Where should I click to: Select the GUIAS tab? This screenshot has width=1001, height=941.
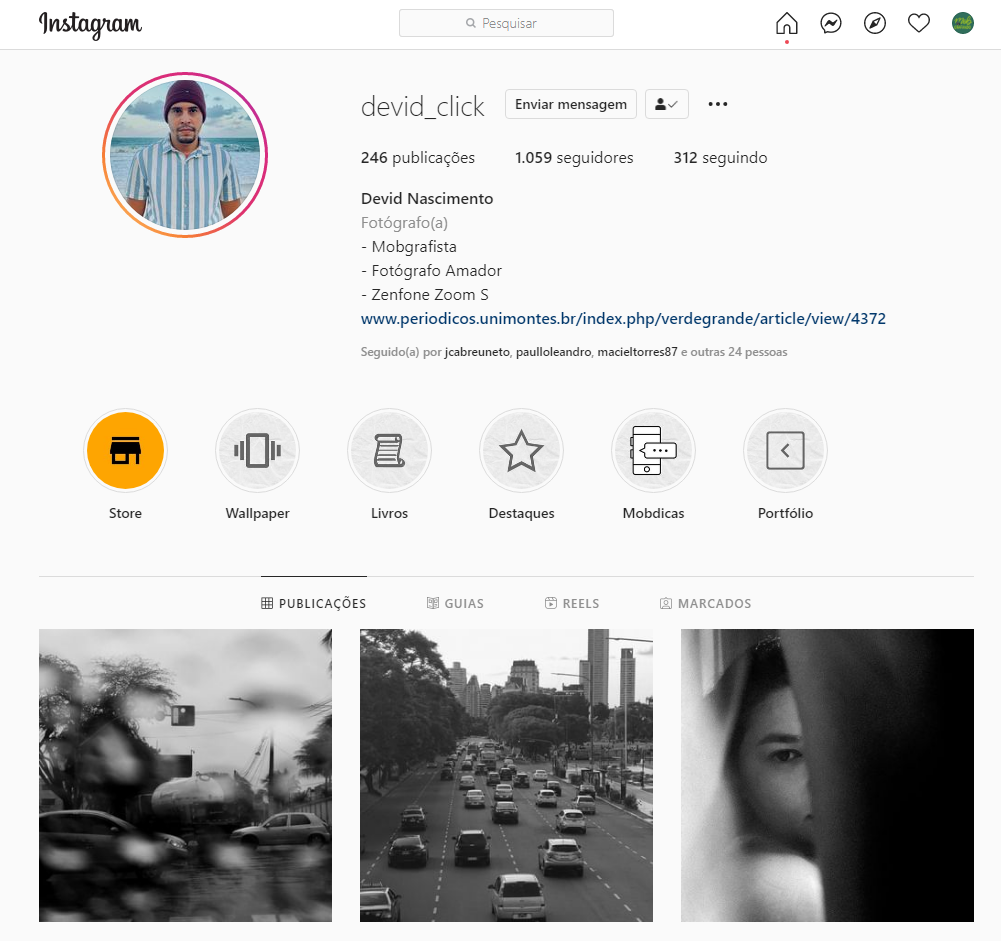pos(455,603)
